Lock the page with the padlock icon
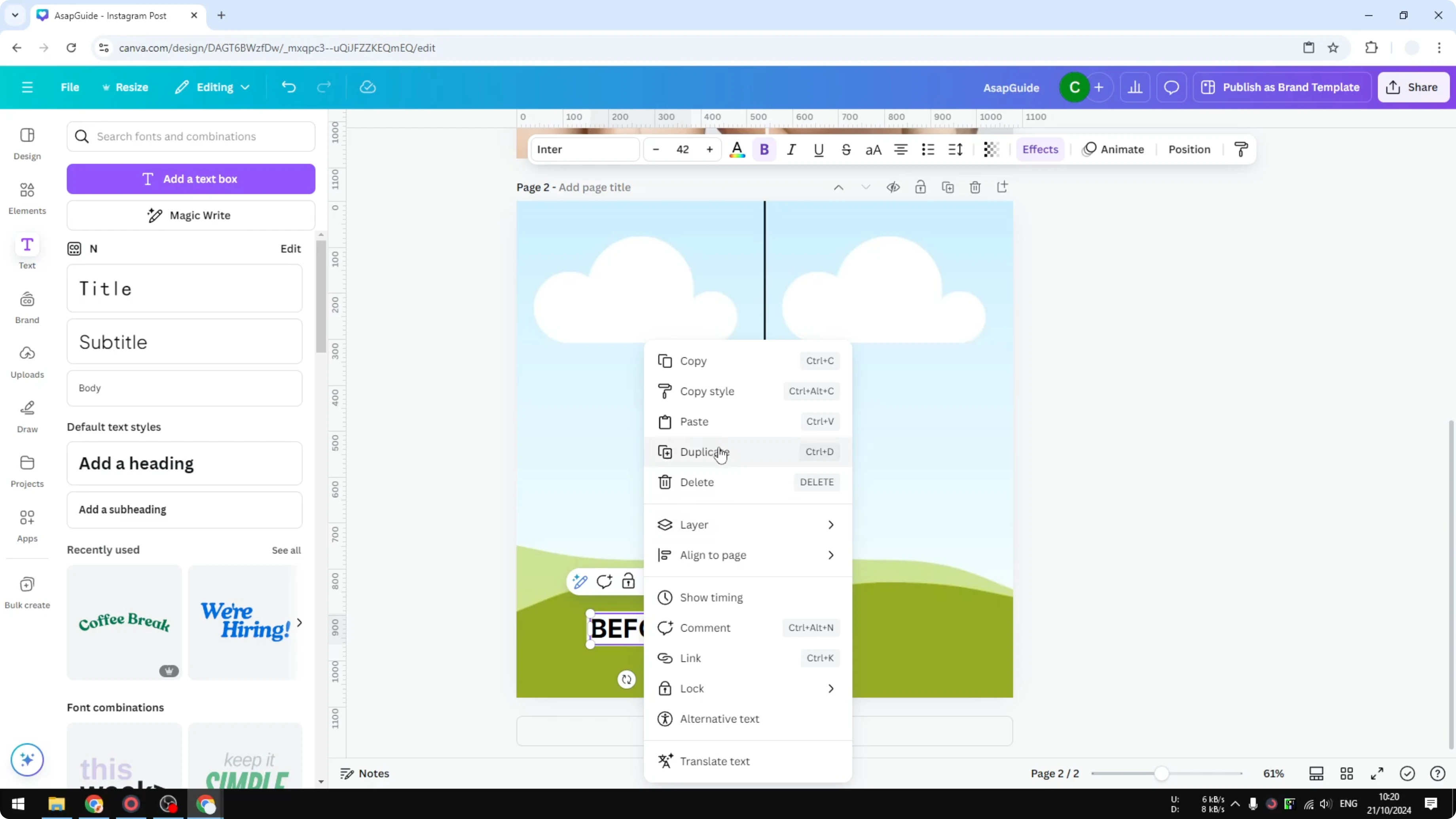 pyautogui.click(x=921, y=186)
